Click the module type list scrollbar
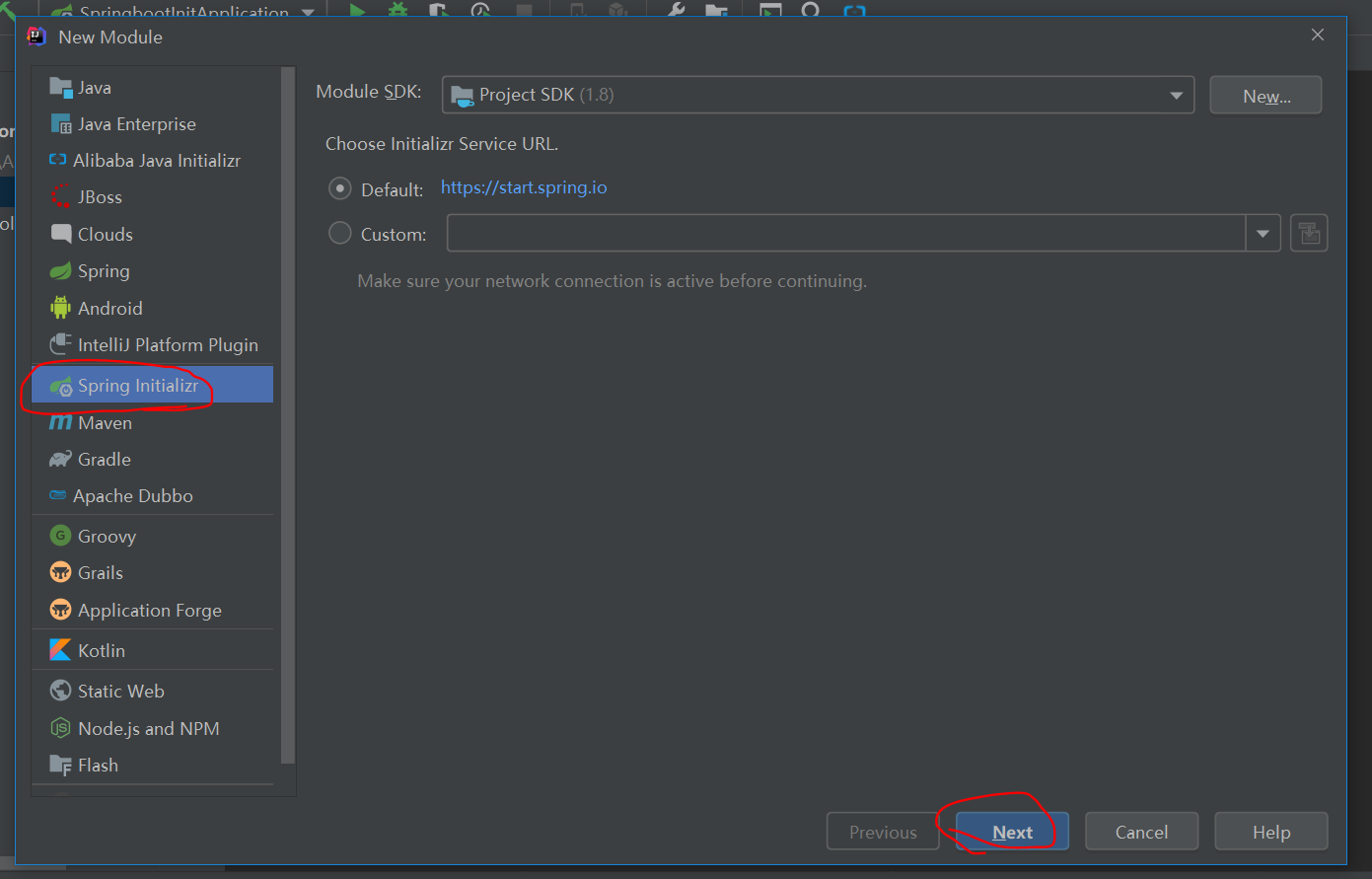 point(288,415)
